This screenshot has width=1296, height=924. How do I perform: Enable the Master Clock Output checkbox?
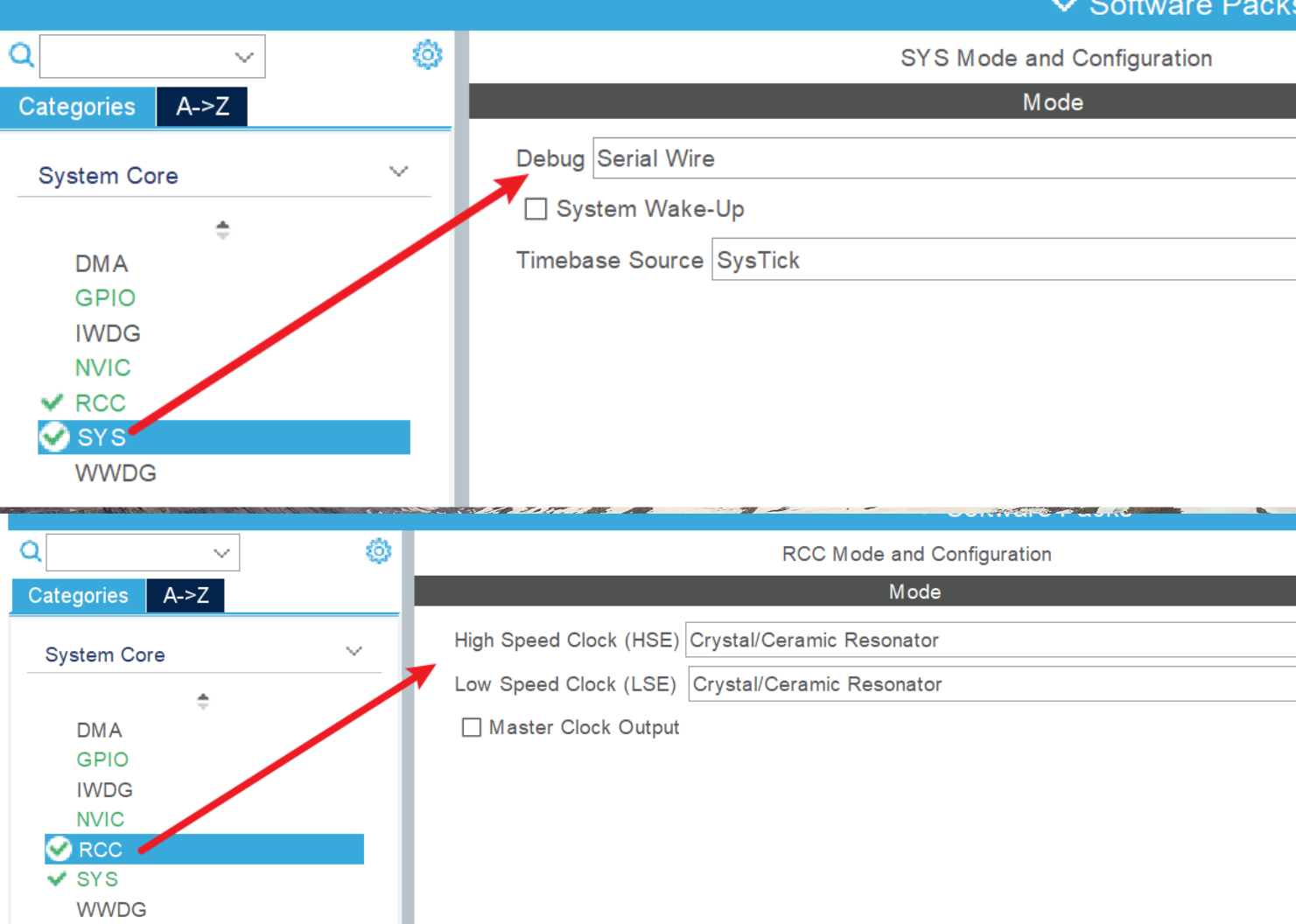tap(472, 727)
